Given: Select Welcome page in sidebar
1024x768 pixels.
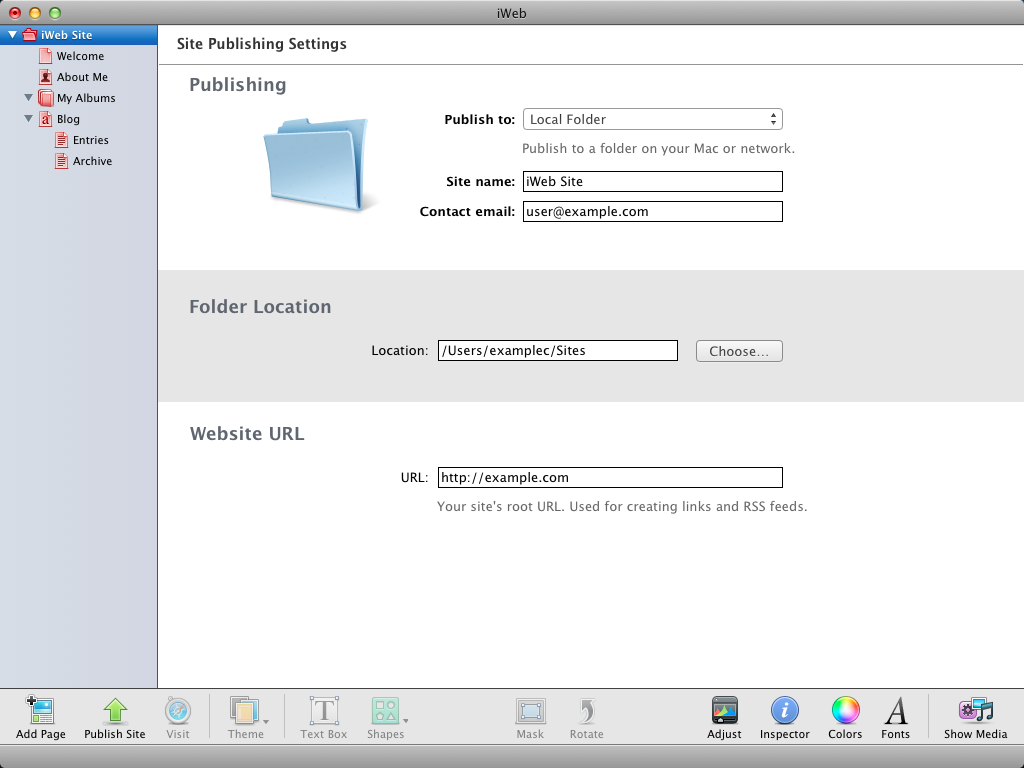Looking at the screenshot, I should pos(80,56).
